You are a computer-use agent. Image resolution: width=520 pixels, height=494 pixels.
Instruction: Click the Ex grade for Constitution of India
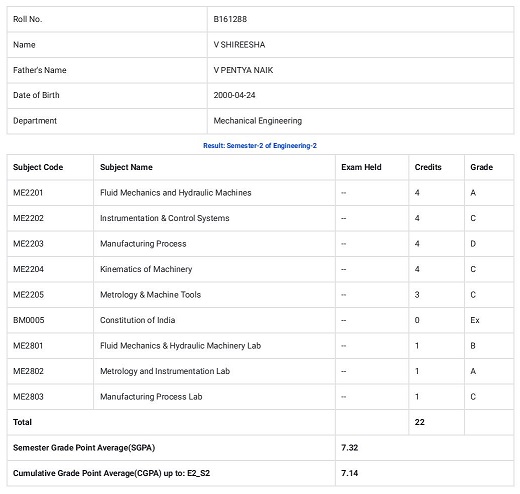click(475, 320)
